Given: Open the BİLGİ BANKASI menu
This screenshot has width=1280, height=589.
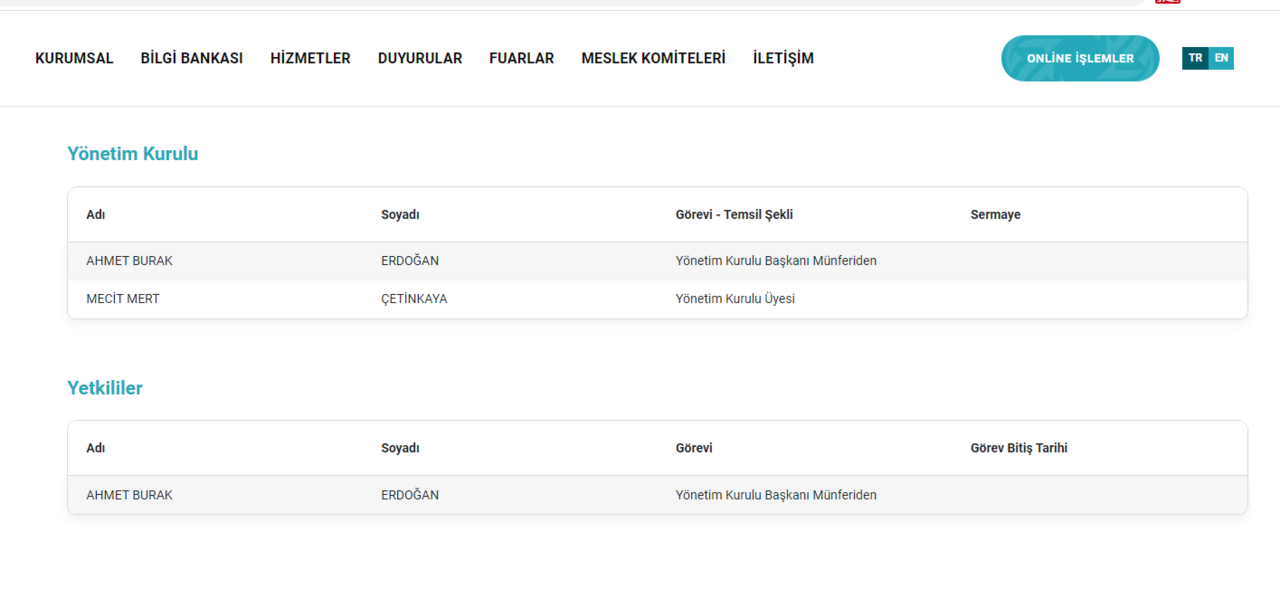Looking at the screenshot, I should pyautogui.click(x=191, y=58).
